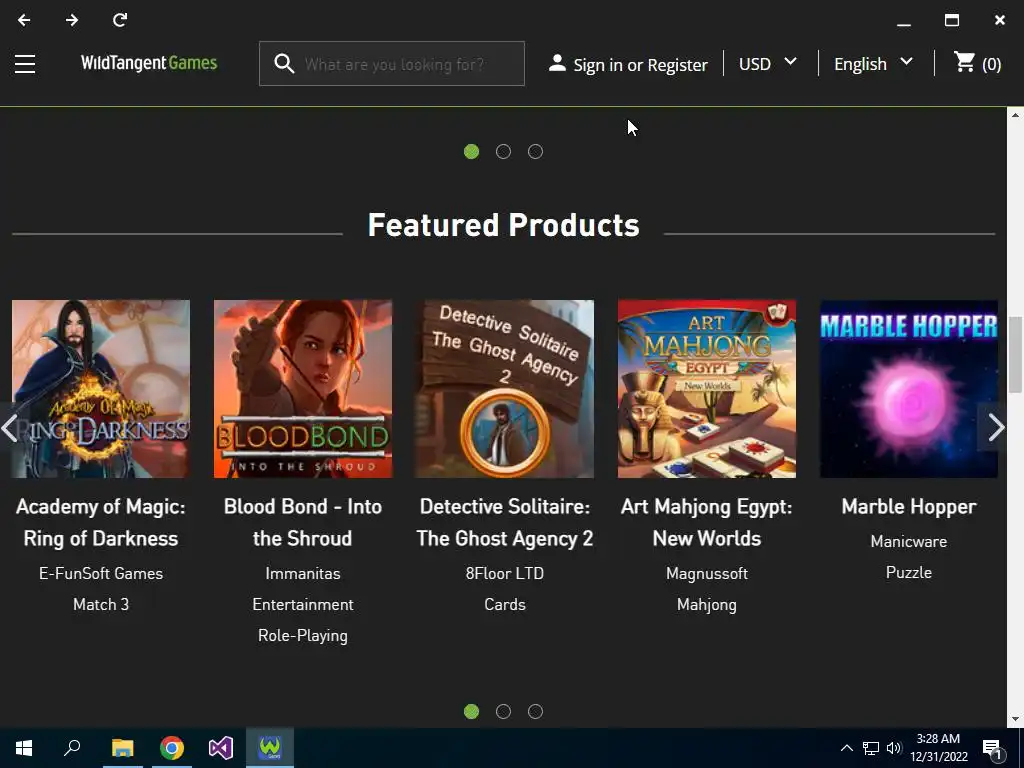Go forward with the forward arrow
The width and height of the screenshot is (1024, 768).
point(72,20)
